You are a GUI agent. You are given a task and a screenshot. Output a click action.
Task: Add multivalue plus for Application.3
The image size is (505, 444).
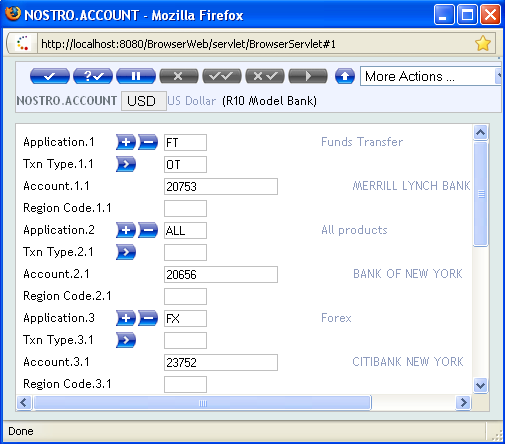pyautogui.click(x=126, y=318)
